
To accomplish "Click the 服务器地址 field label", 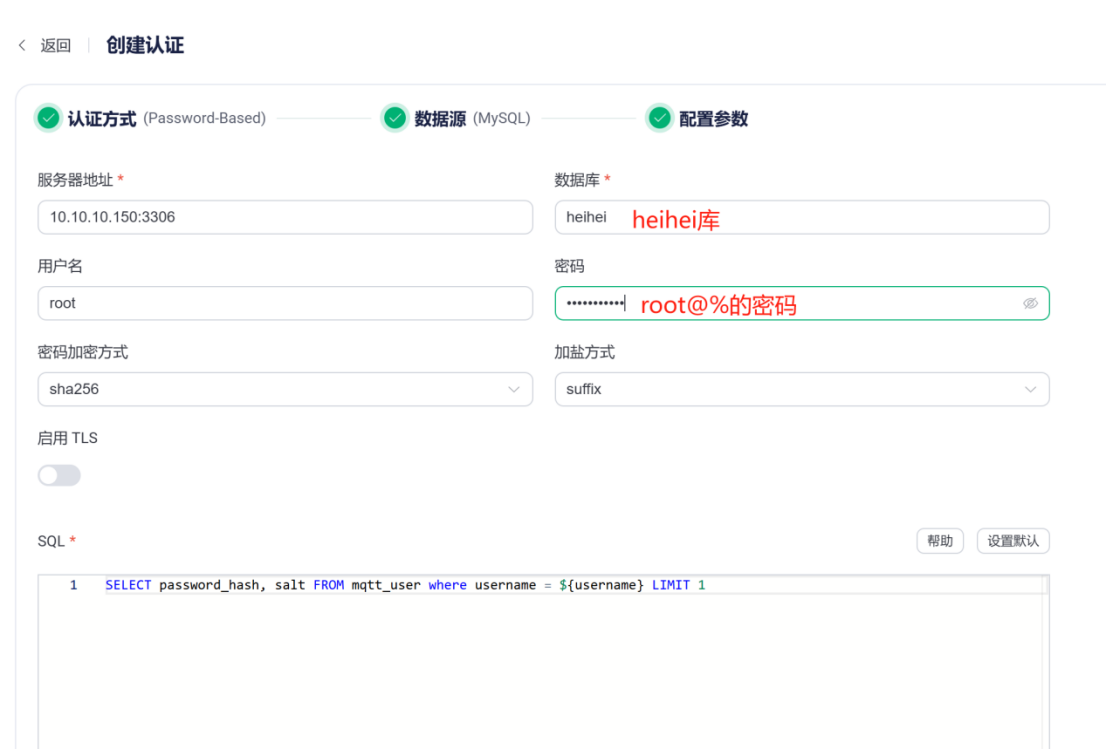I will (x=75, y=180).
